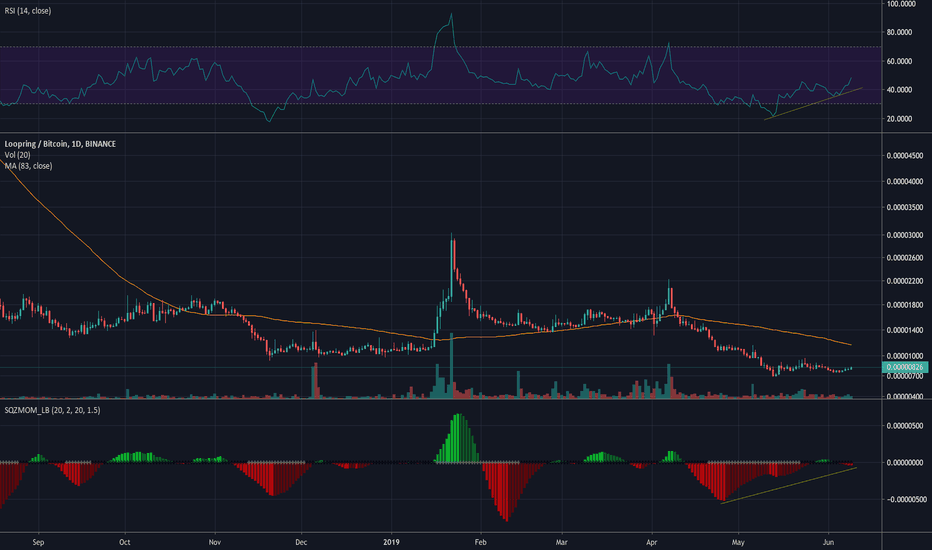The height and width of the screenshot is (550, 932).
Task: Select the Oct label on time axis
Action: 125,542
